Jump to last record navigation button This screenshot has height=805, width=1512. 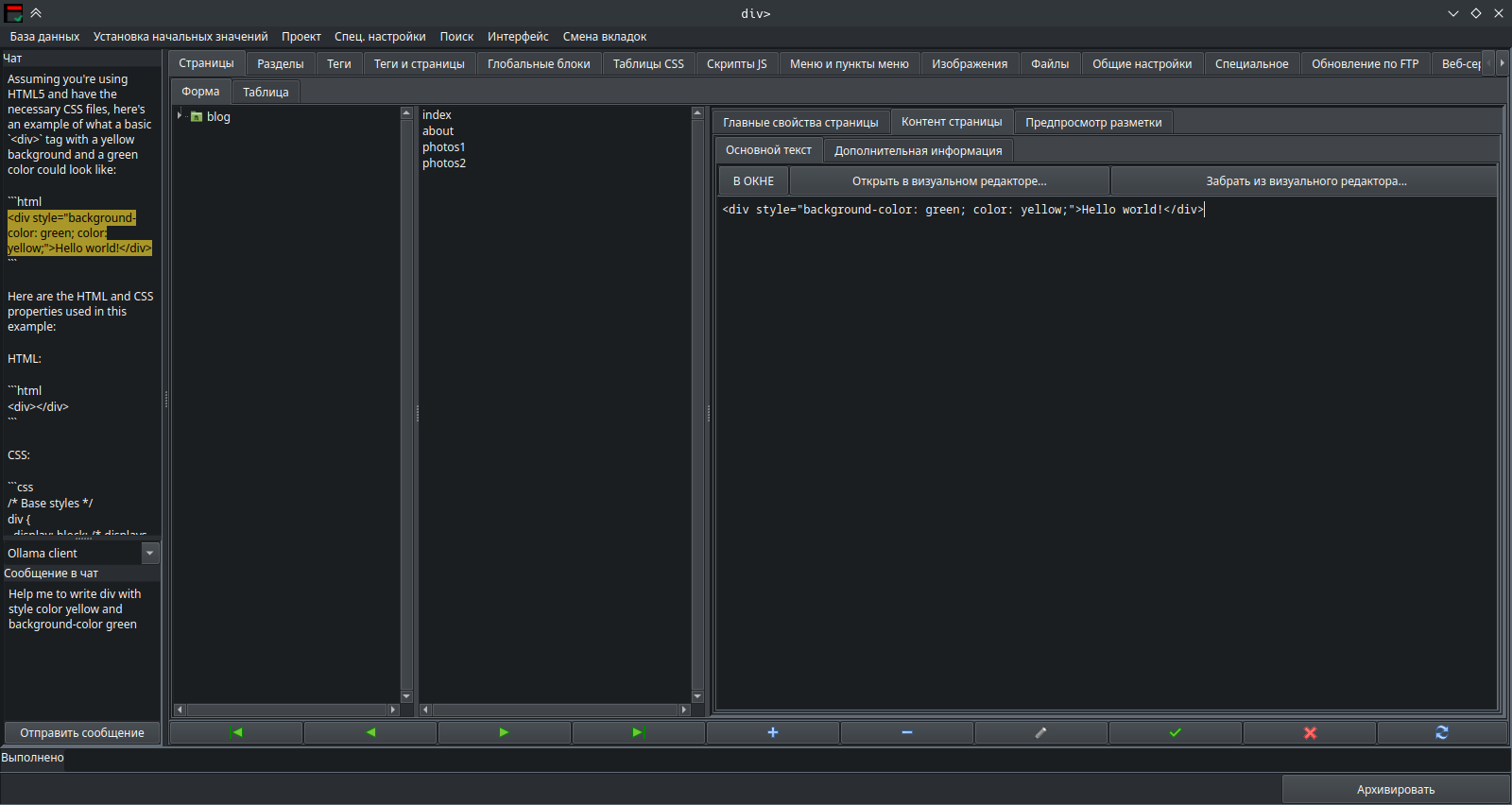(x=639, y=732)
